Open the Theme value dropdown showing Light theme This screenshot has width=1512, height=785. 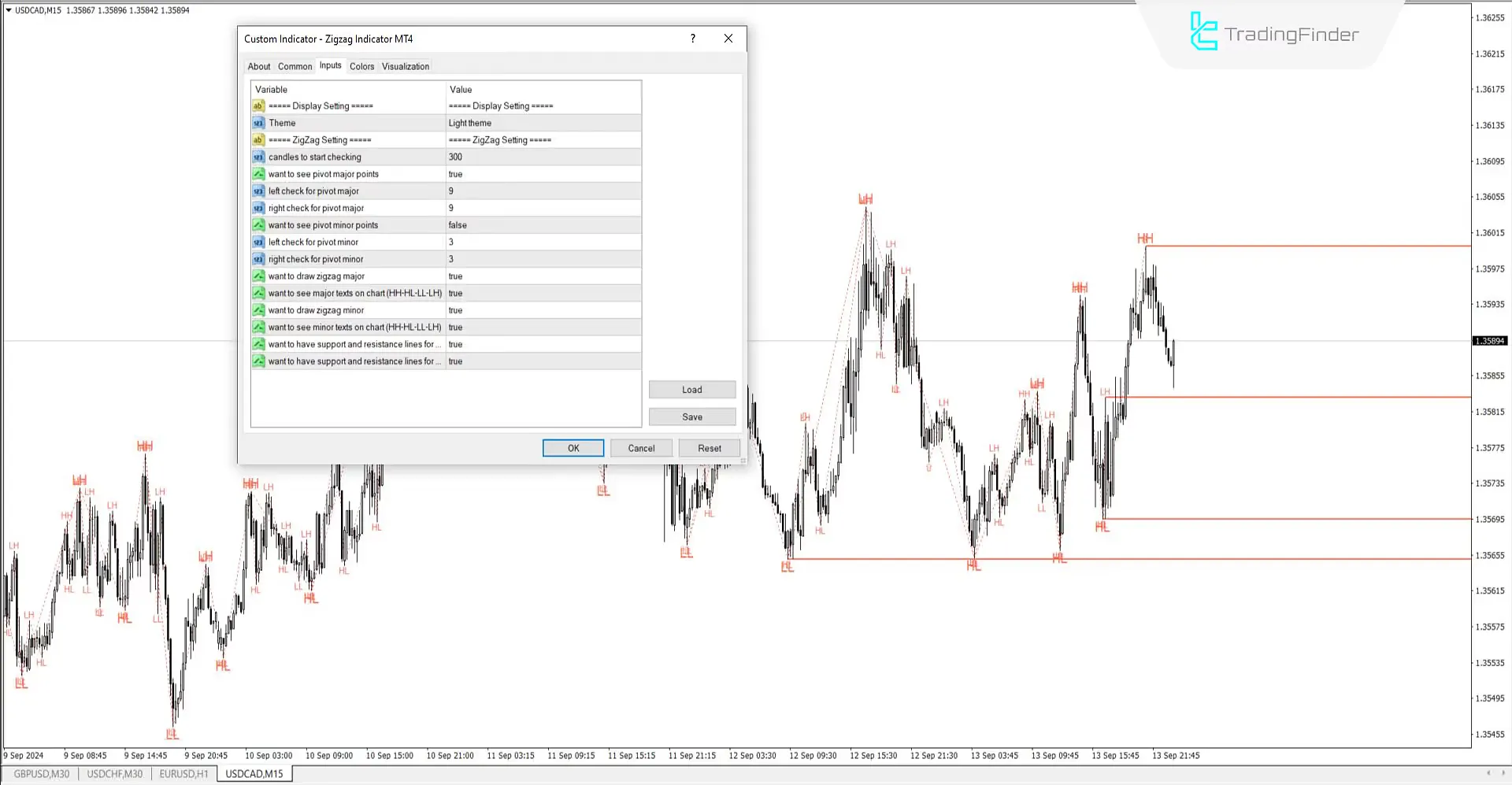pos(543,123)
